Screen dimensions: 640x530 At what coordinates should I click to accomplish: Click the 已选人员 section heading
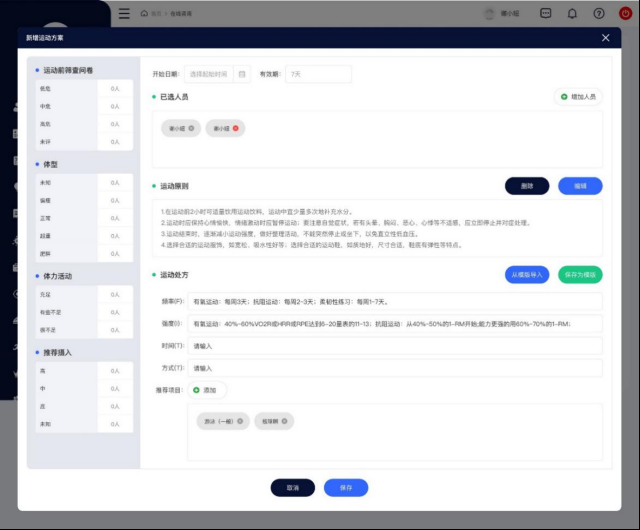pos(174,97)
